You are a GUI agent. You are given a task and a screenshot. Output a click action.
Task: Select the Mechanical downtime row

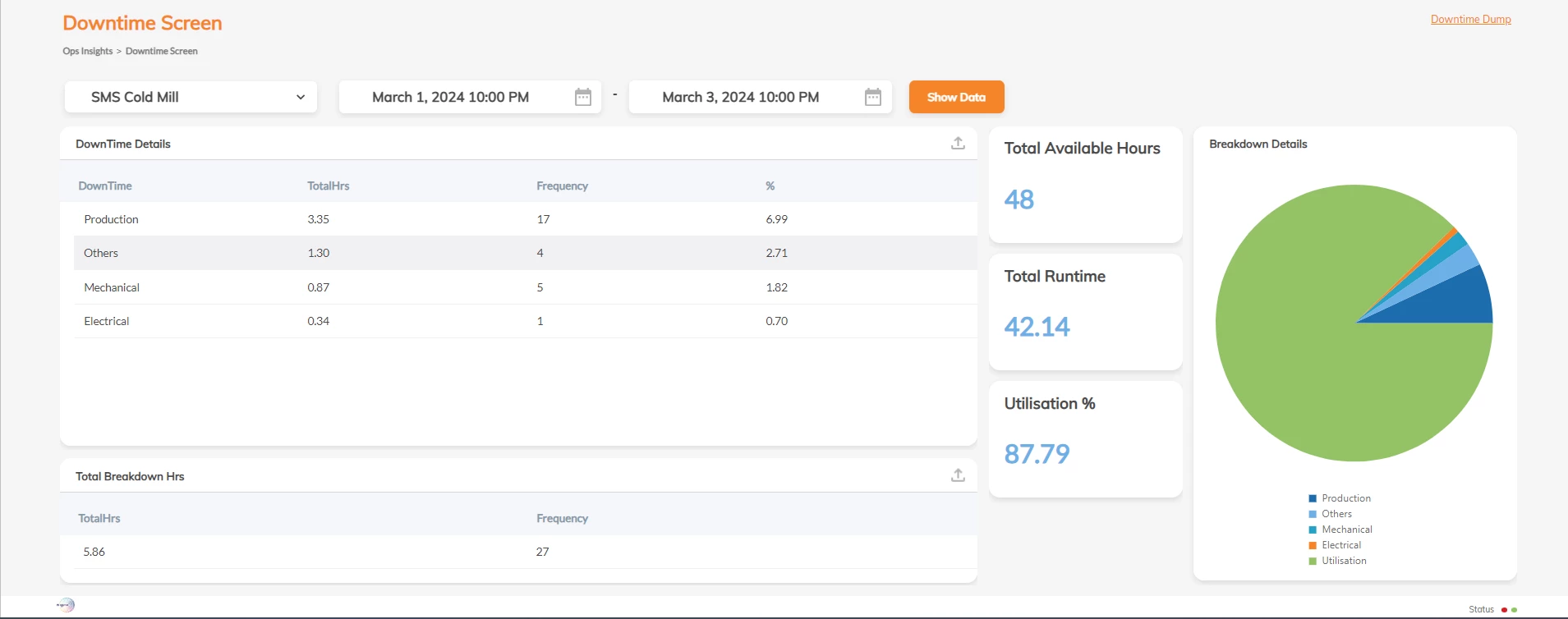point(526,287)
